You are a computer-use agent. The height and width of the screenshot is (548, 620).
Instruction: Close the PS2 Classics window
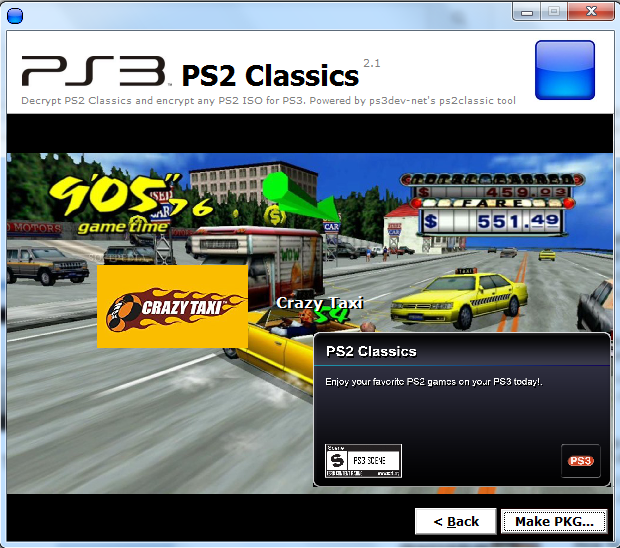click(591, 11)
